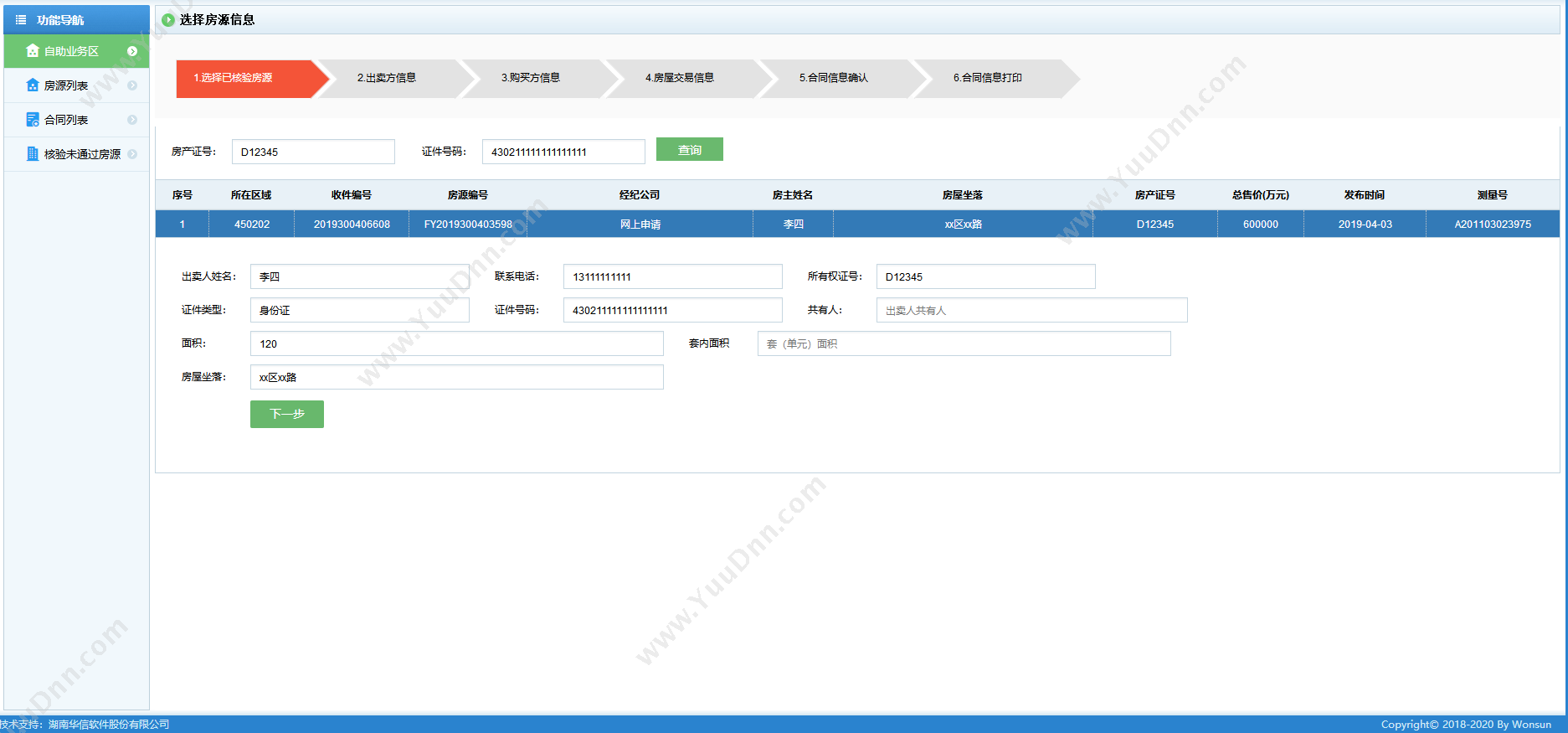Image resolution: width=1568 pixels, height=733 pixels.
Task: Click the 房产证号 column header
Action: [x=1155, y=195]
